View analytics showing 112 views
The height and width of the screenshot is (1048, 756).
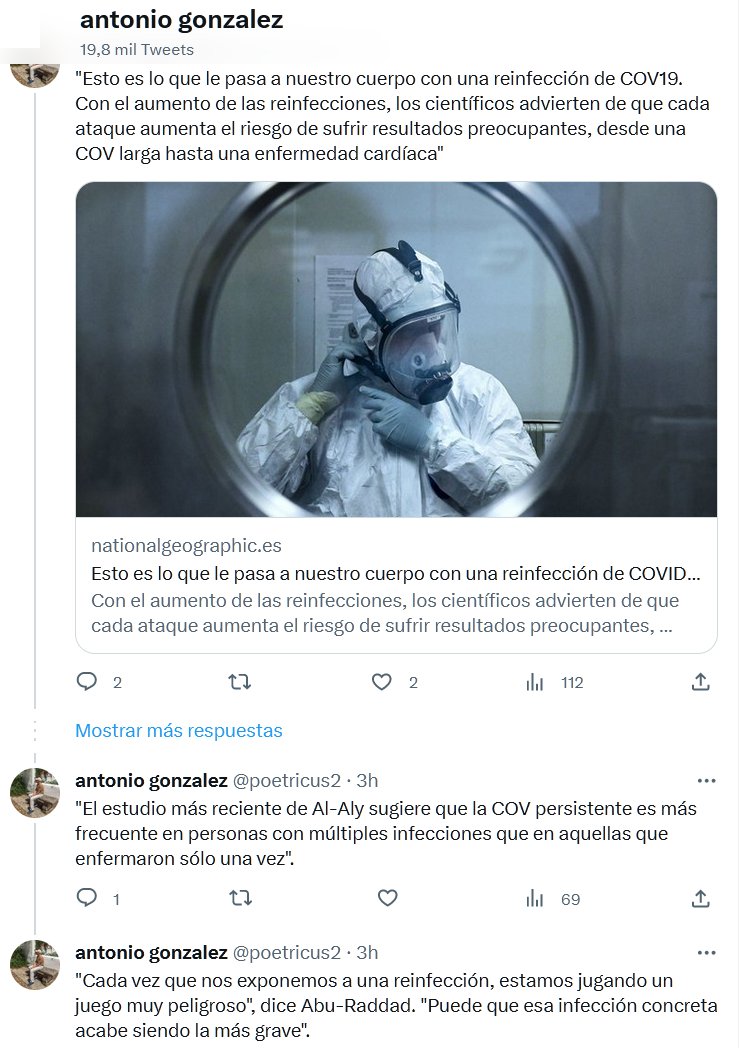(x=555, y=682)
